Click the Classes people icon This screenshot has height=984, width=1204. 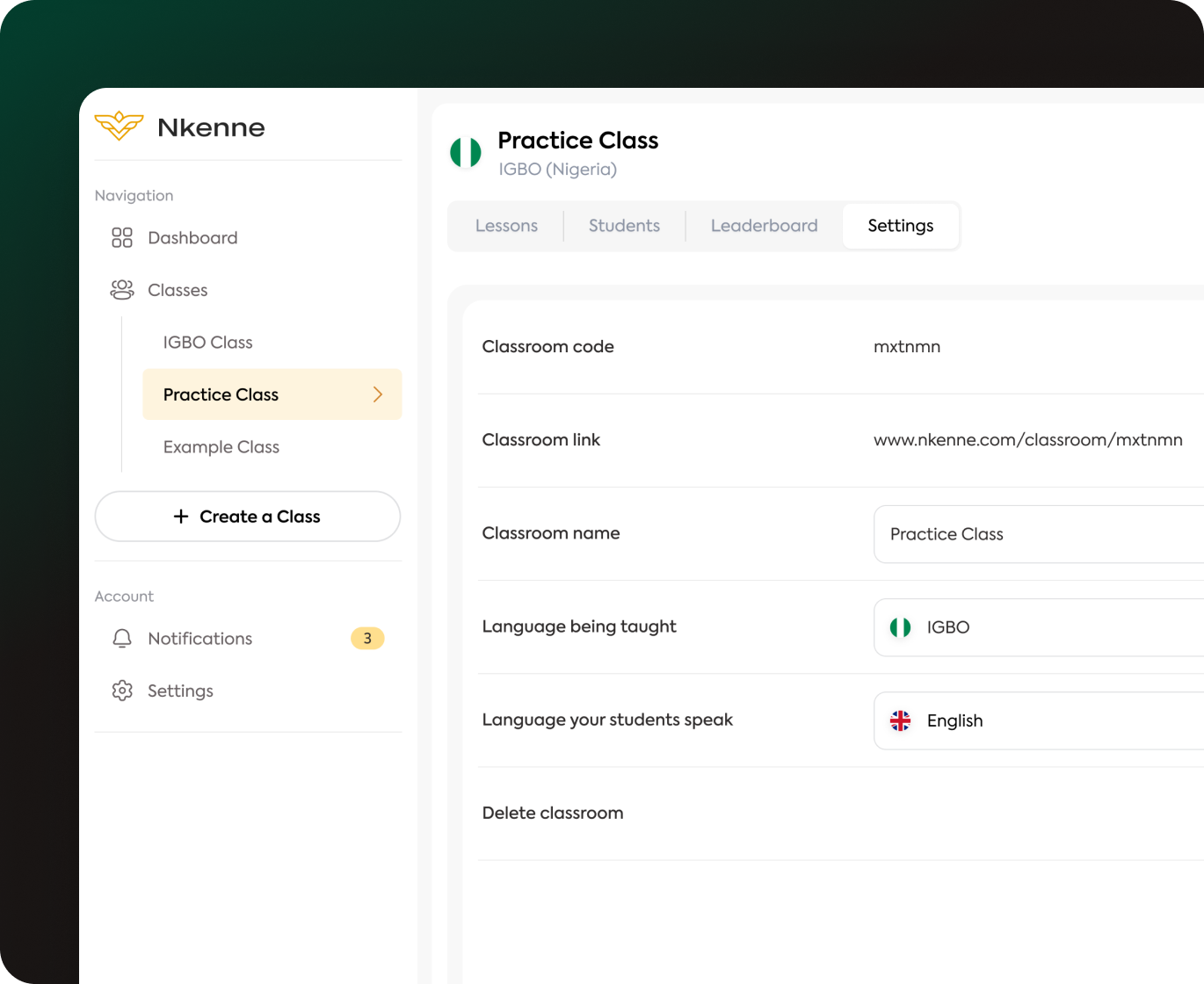(122, 290)
